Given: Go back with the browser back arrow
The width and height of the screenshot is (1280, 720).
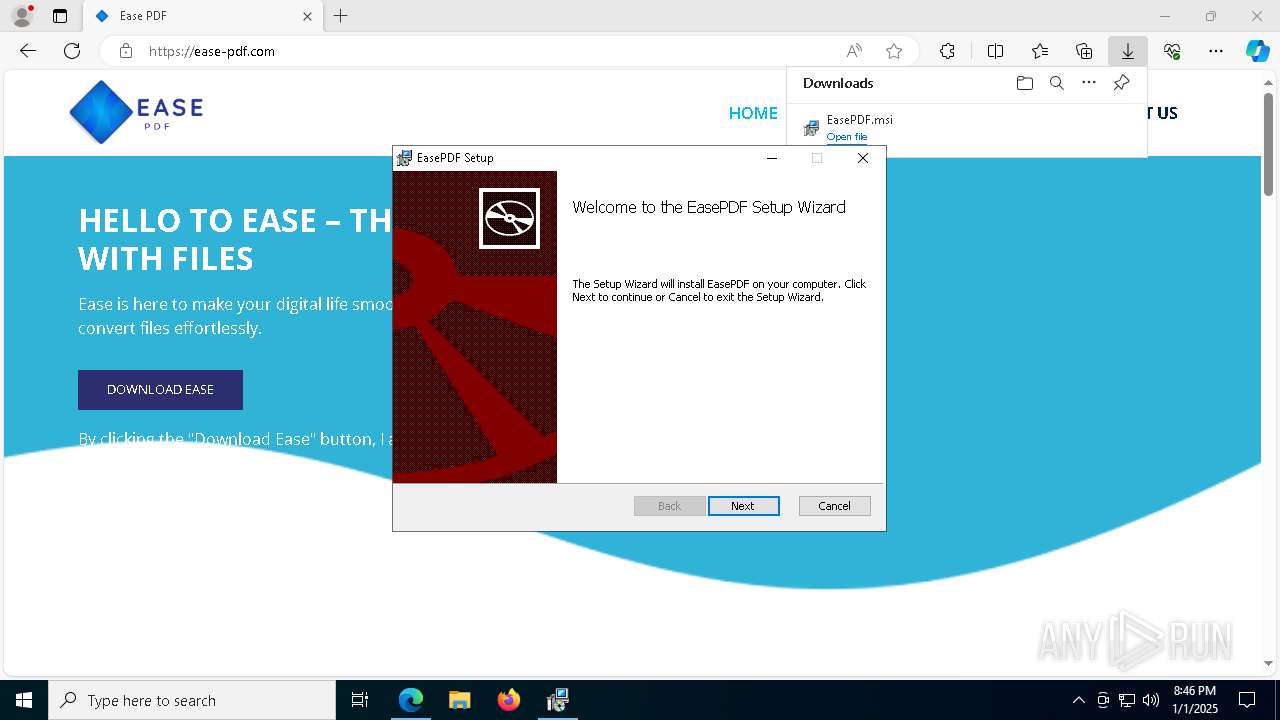Looking at the screenshot, I should (28, 51).
